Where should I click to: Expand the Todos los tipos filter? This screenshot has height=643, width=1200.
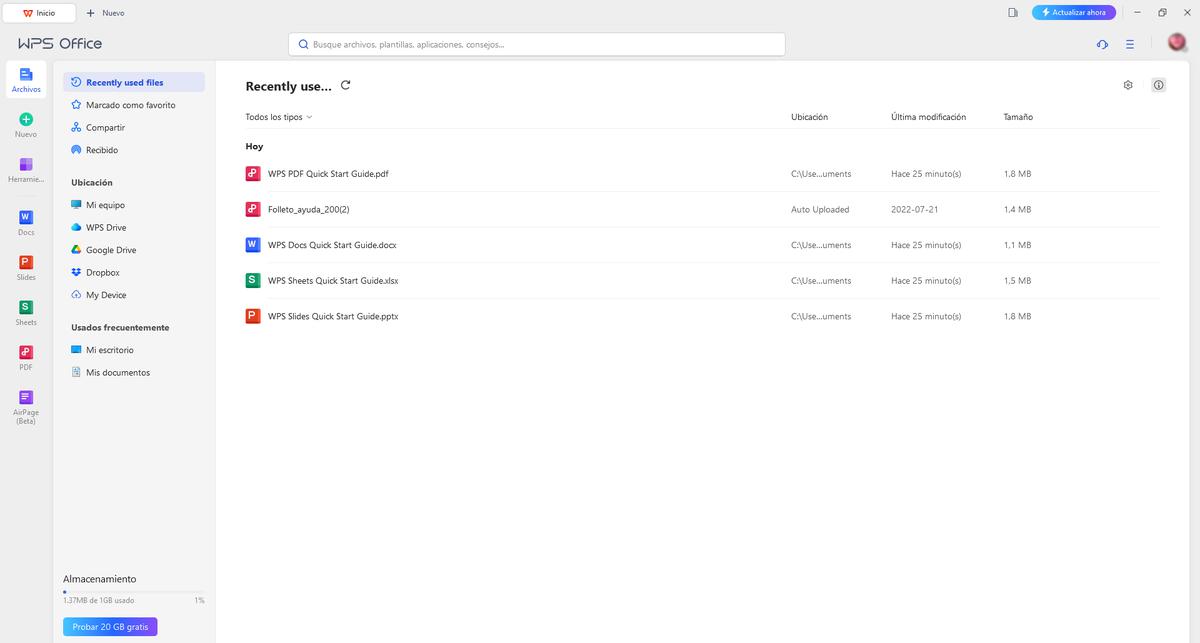tap(279, 117)
